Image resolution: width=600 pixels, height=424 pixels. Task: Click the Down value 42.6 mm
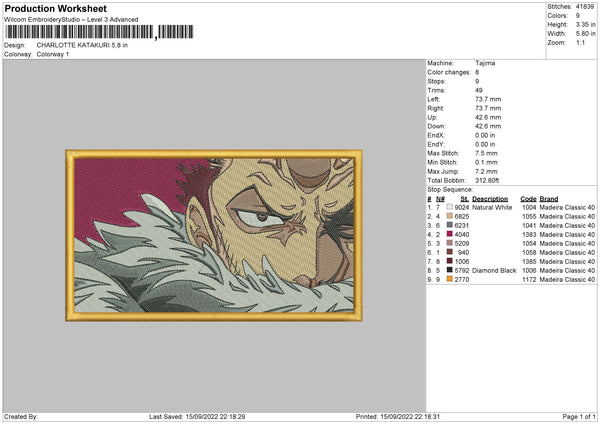tap(488, 126)
